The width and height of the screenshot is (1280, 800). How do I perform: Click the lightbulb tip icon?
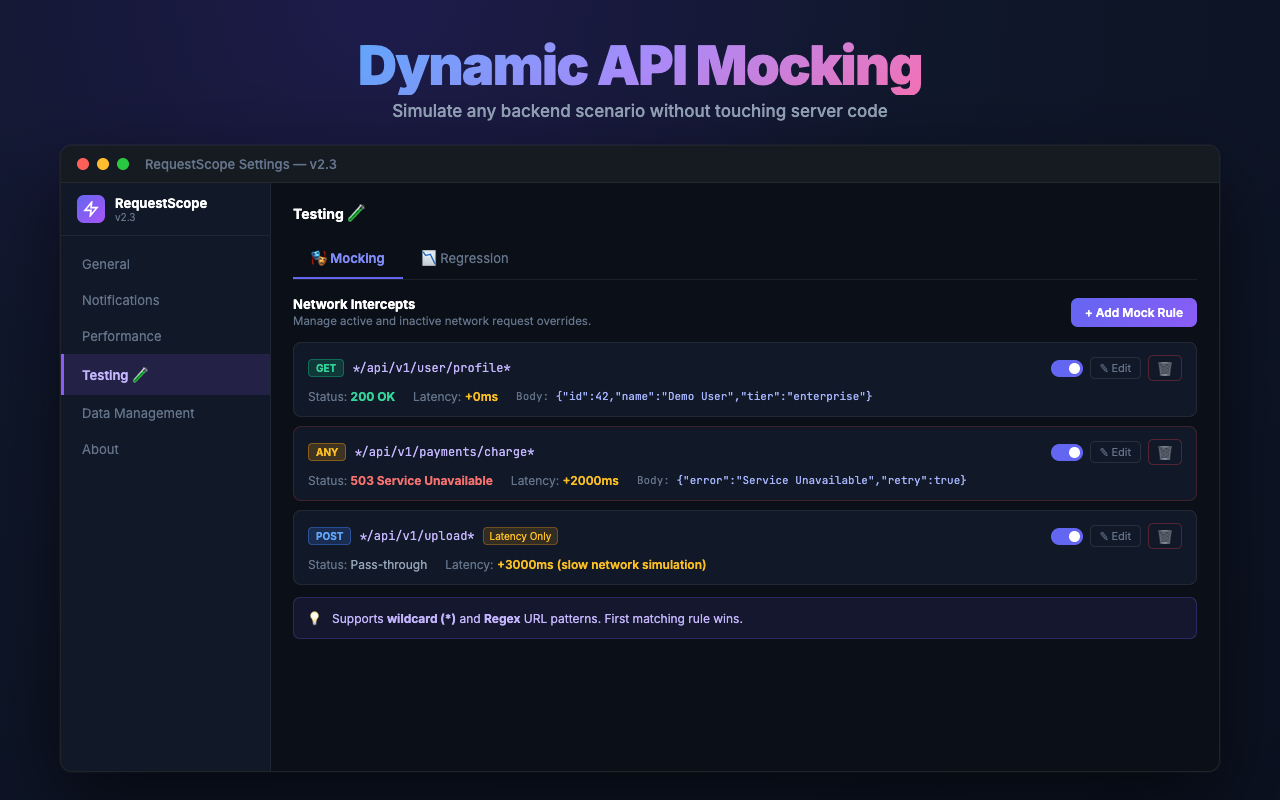(314, 618)
